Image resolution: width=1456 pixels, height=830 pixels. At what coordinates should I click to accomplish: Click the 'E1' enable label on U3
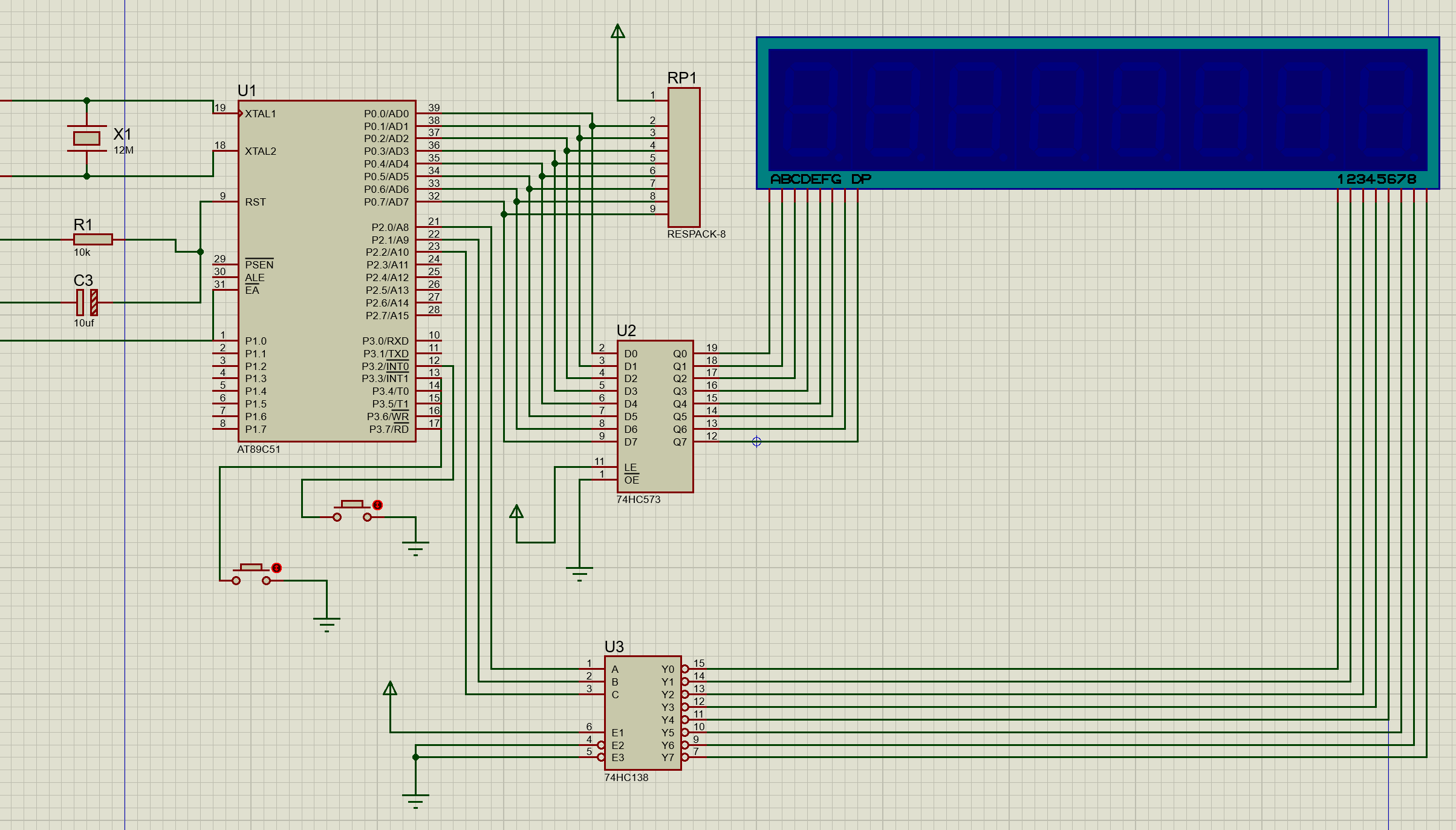(x=617, y=733)
